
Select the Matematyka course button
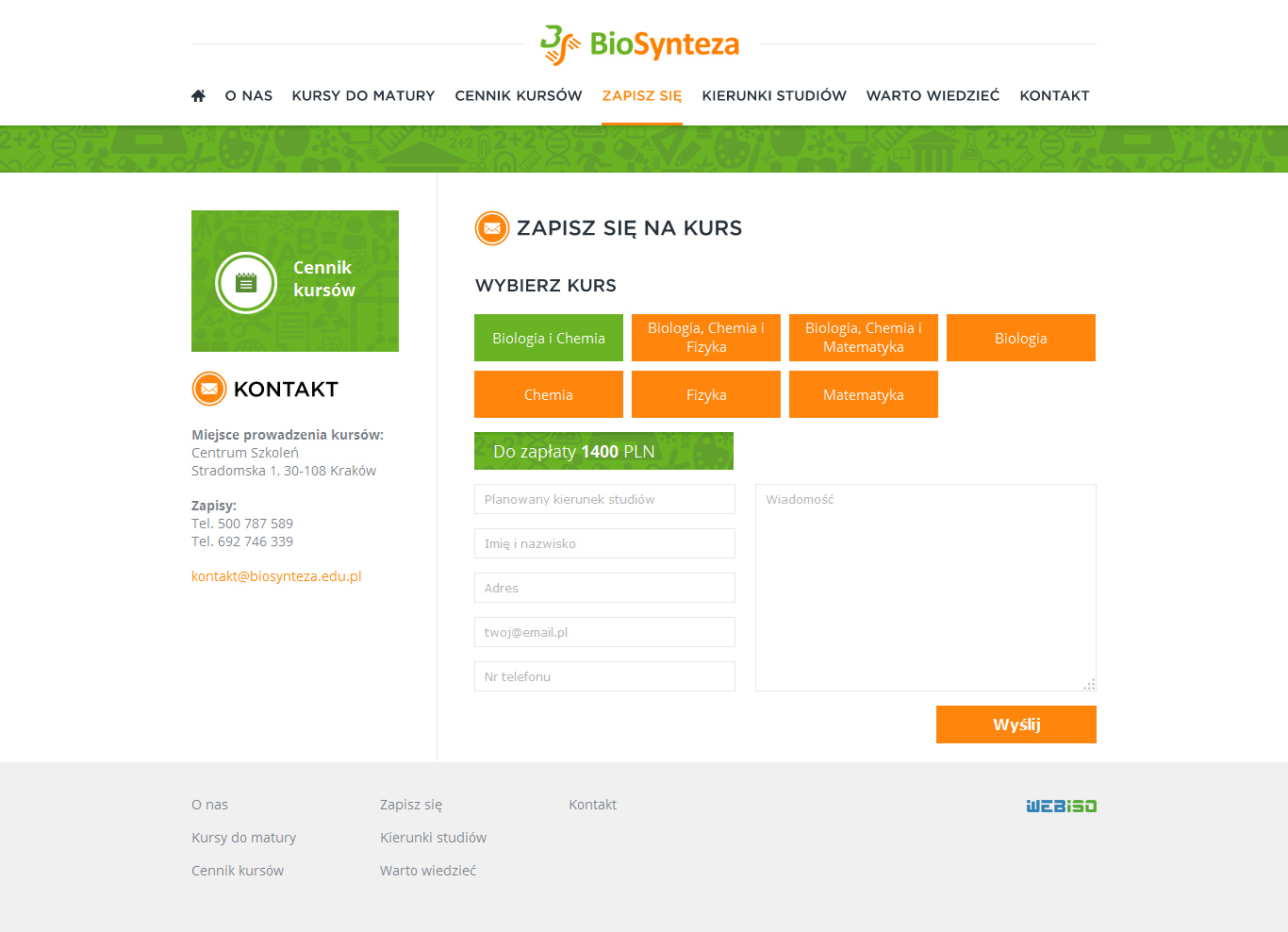pos(864,394)
